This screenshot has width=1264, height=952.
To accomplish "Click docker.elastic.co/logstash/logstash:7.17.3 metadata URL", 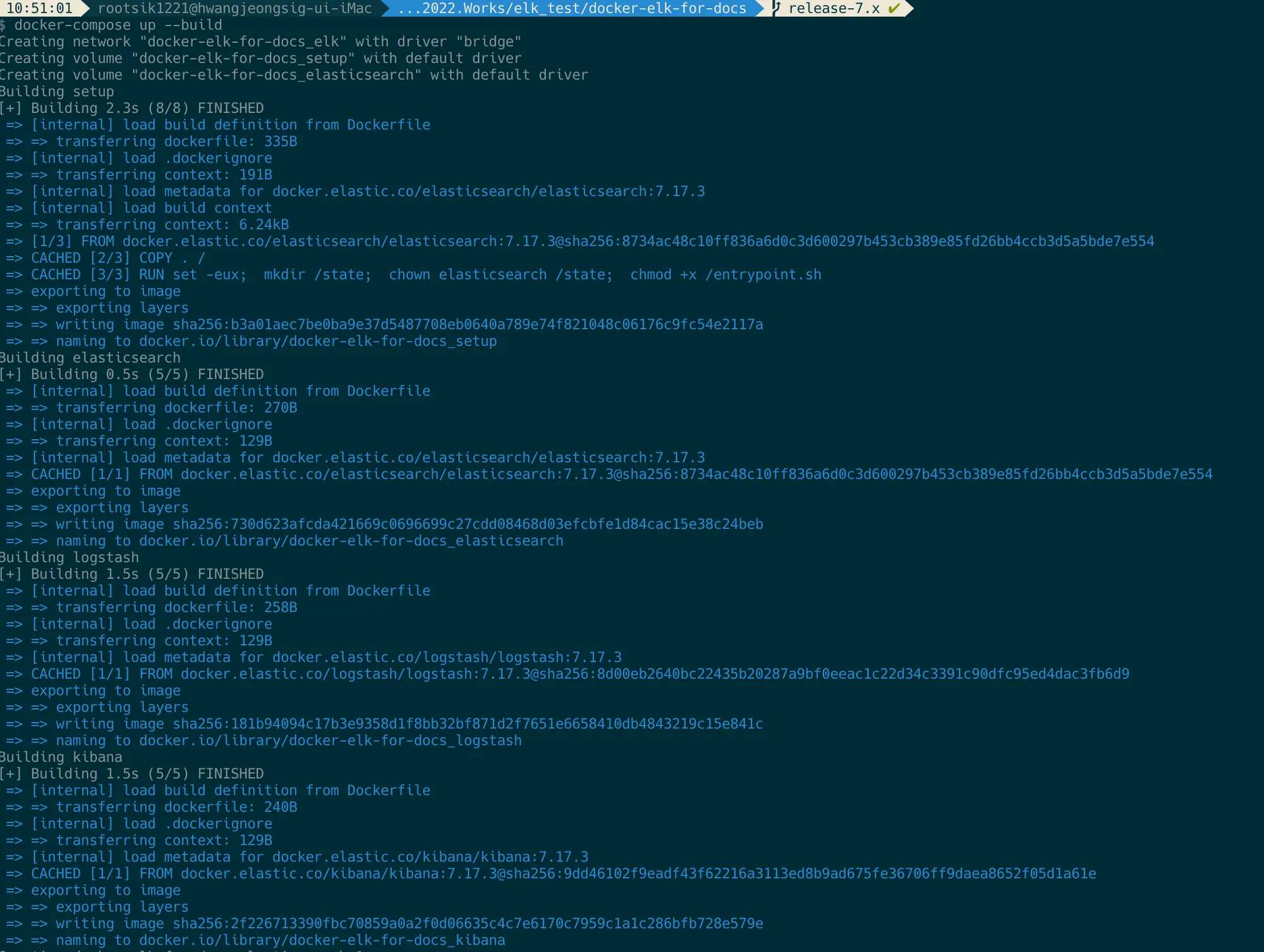I will pos(447,657).
